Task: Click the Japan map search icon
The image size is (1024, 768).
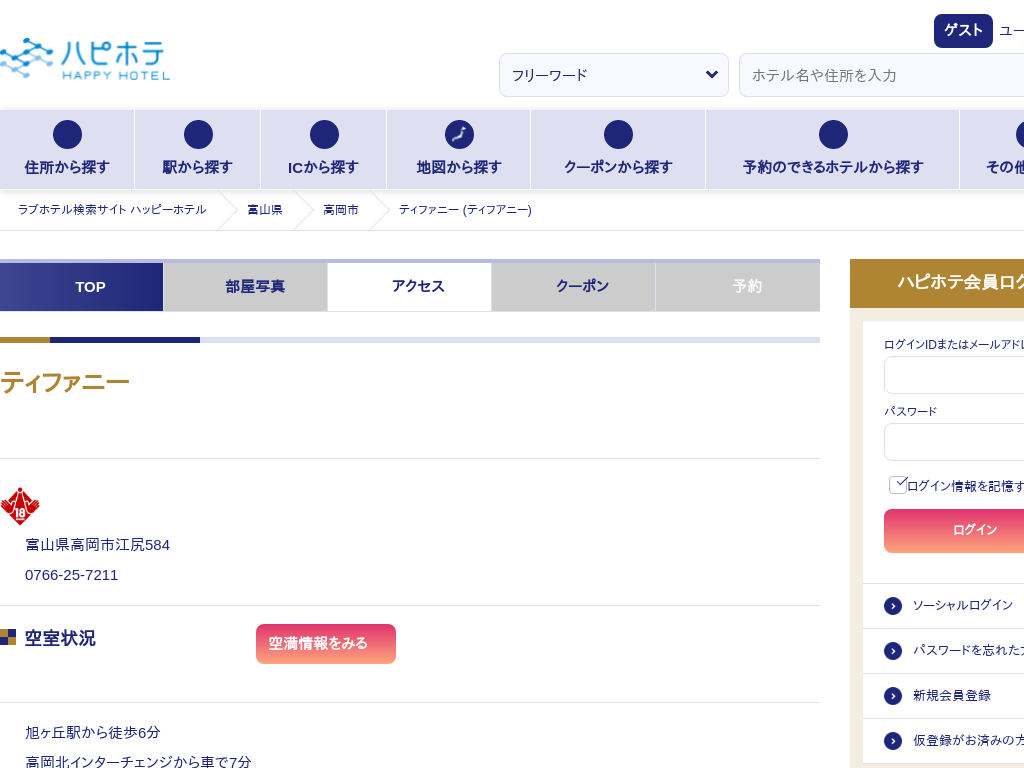Action: click(459, 135)
